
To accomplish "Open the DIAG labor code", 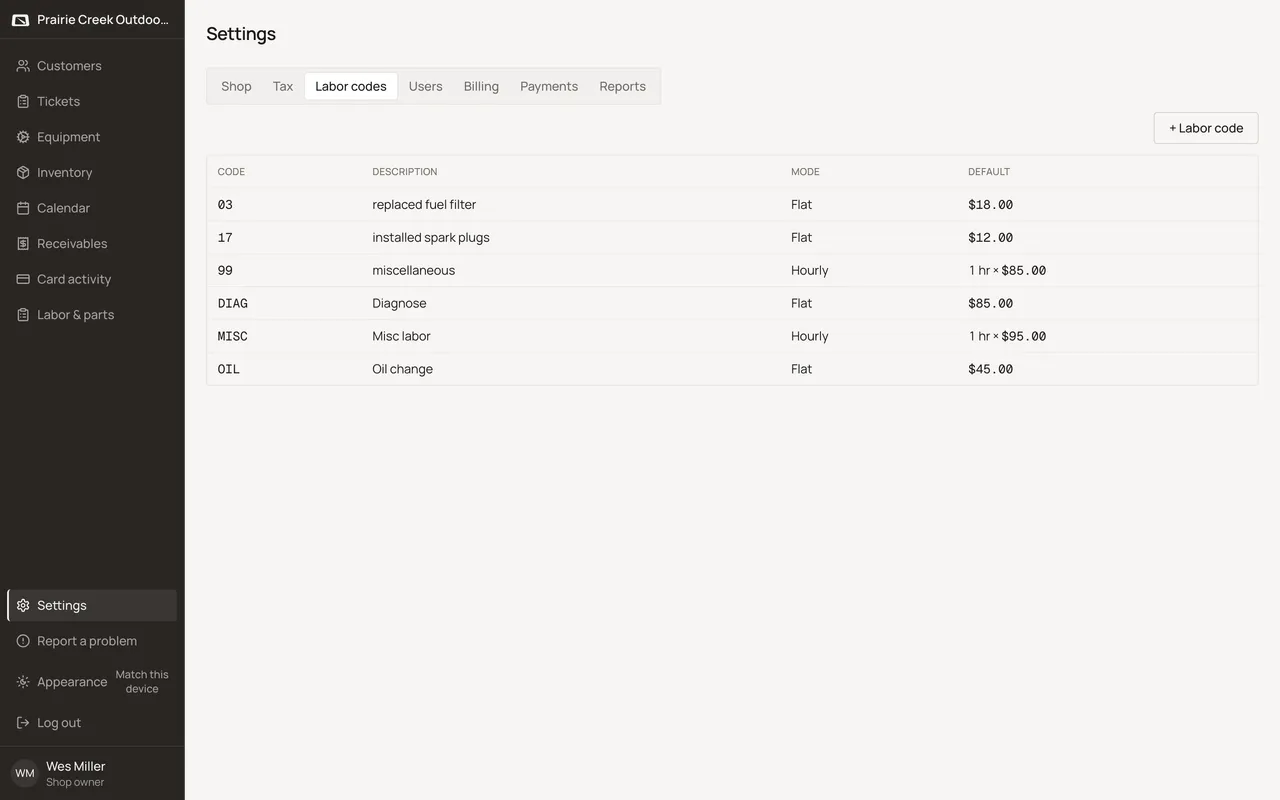I will point(732,303).
